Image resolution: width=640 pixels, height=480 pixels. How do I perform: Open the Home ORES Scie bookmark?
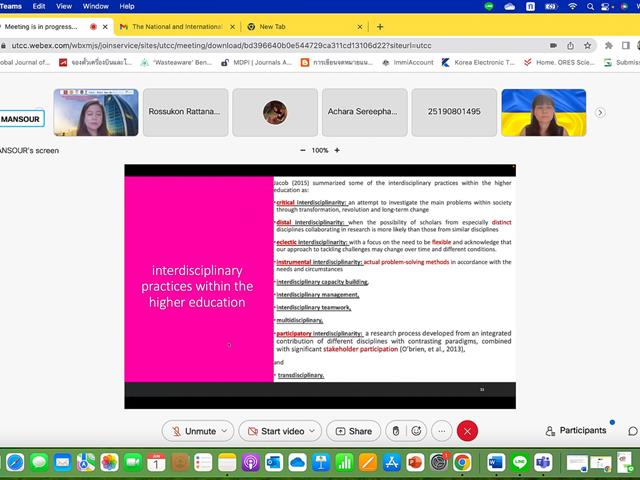(559, 62)
